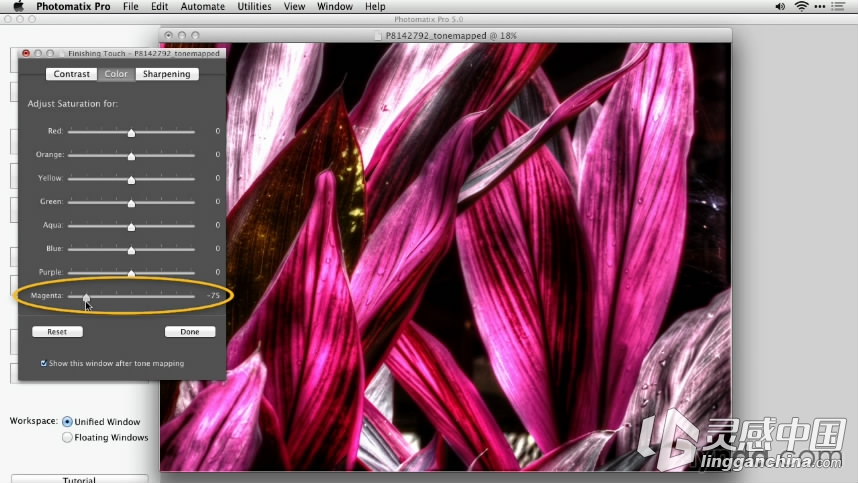The height and width of the screenshot is (483, 858).
Task: Click the Reset button
Action: tap(57, 331)
